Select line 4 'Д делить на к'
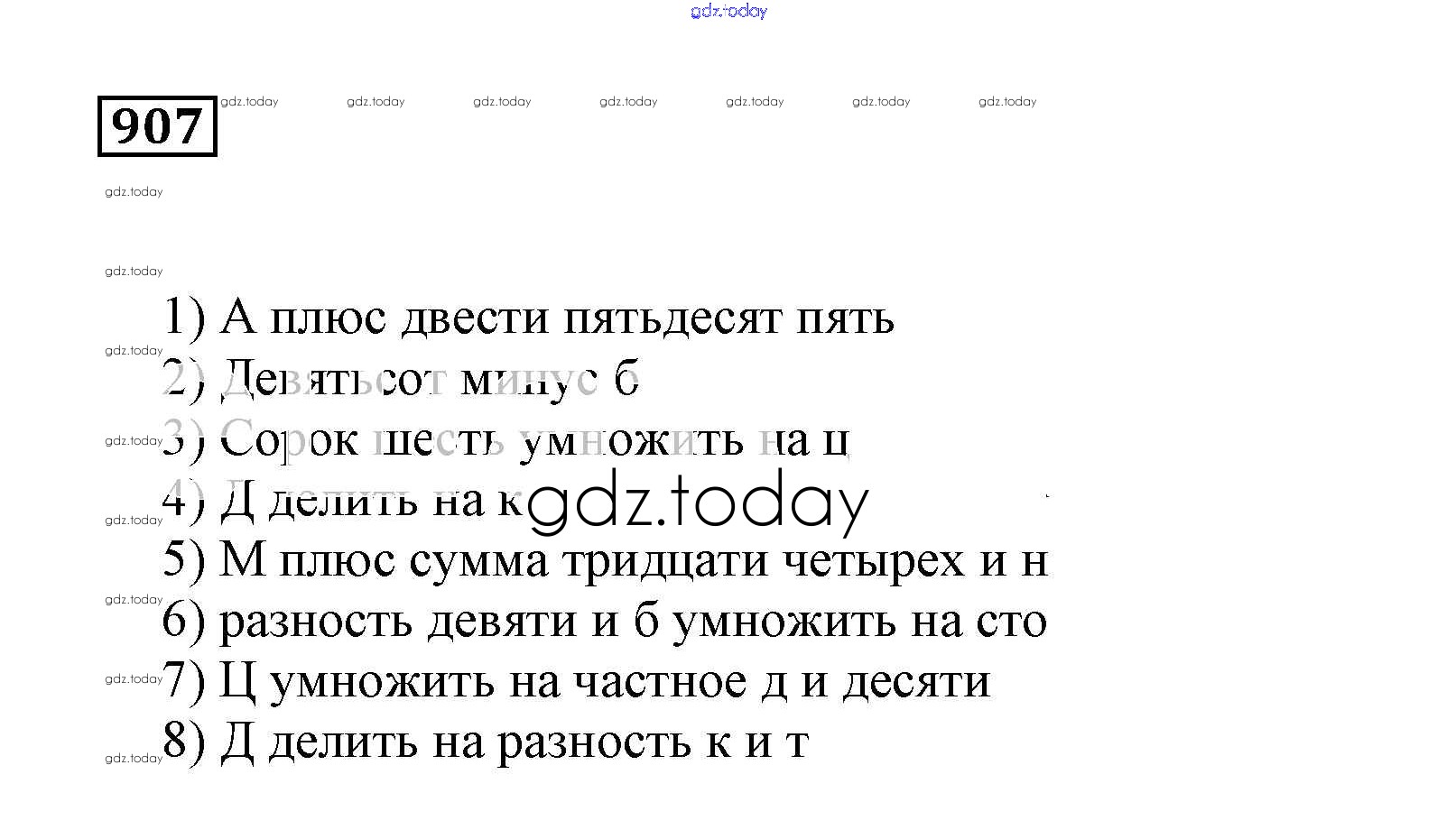The image size is (1456, 839). pos(343,501)
